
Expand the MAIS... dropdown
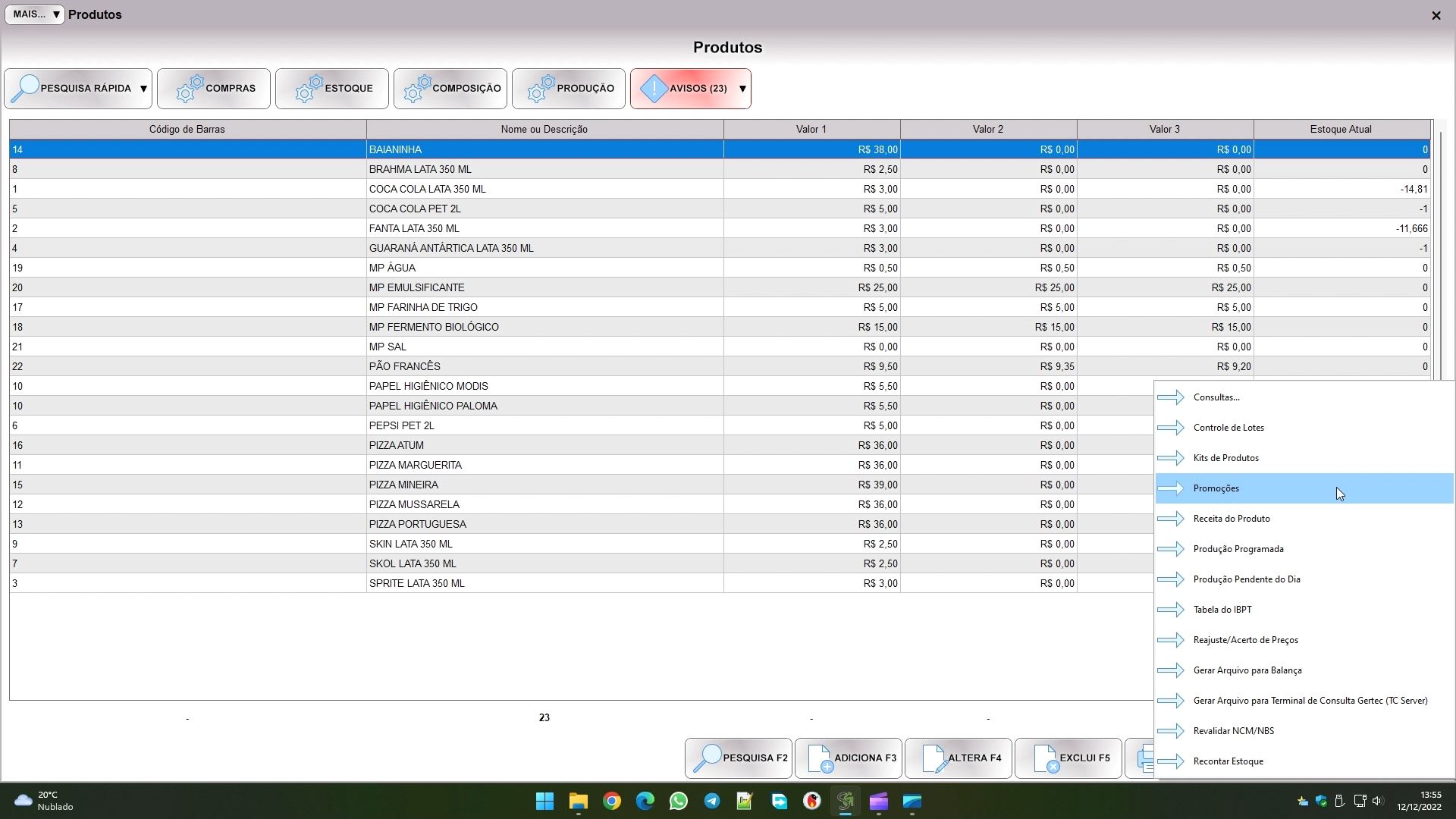(35, 14)
